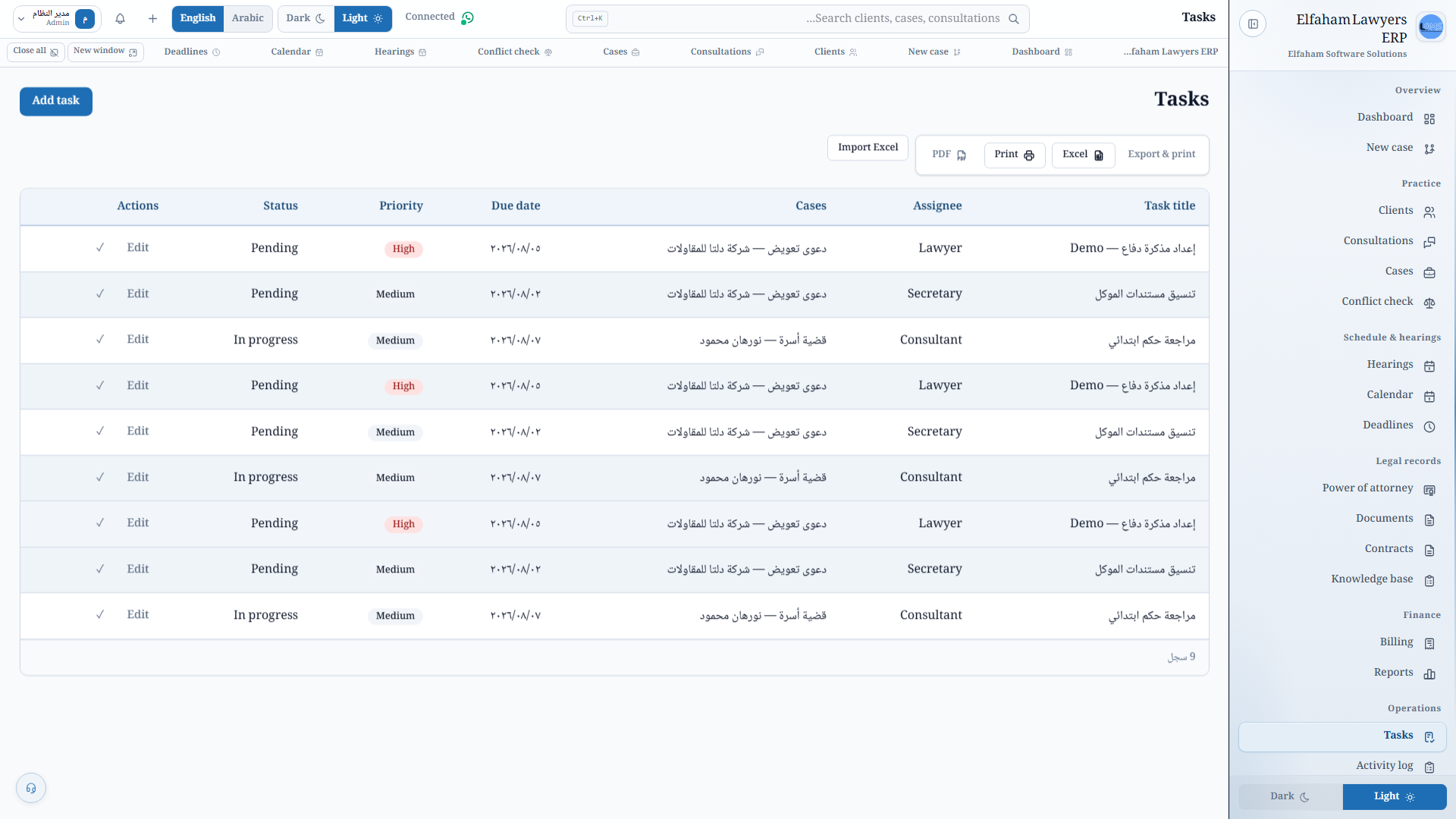The width and height of the screenshot is (1456, 819).
Task: Click Close all tabs button
Action: pyautogui.click(x=36, y=52)
